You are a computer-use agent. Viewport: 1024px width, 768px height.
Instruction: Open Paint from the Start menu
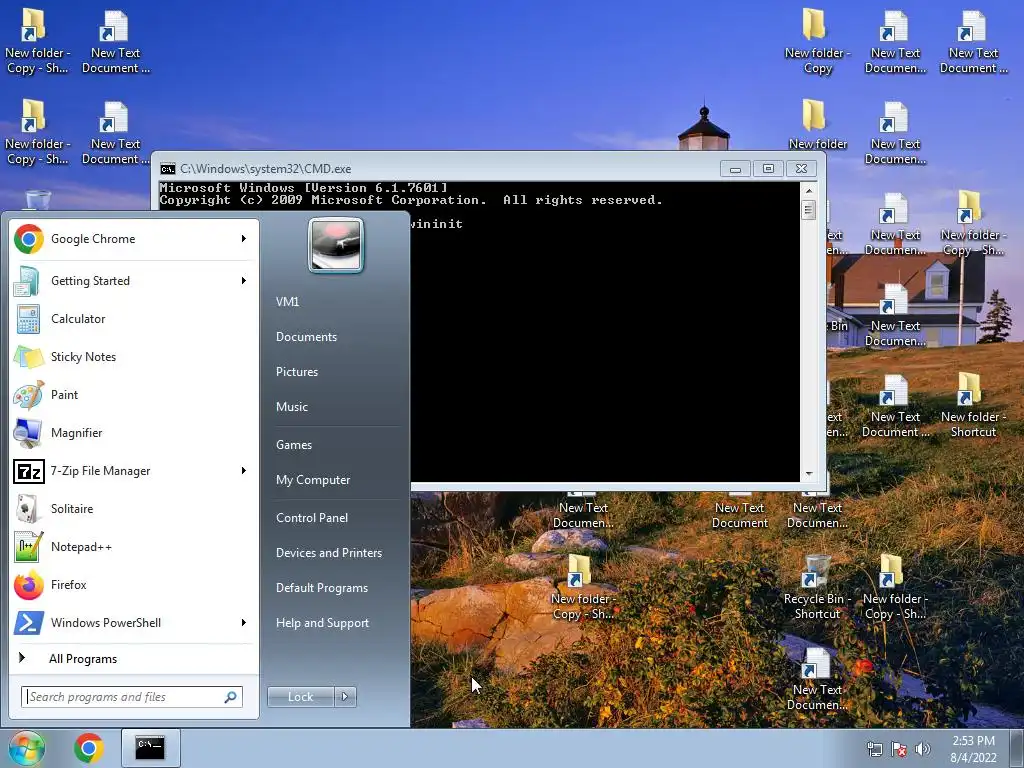pos(133,394)
